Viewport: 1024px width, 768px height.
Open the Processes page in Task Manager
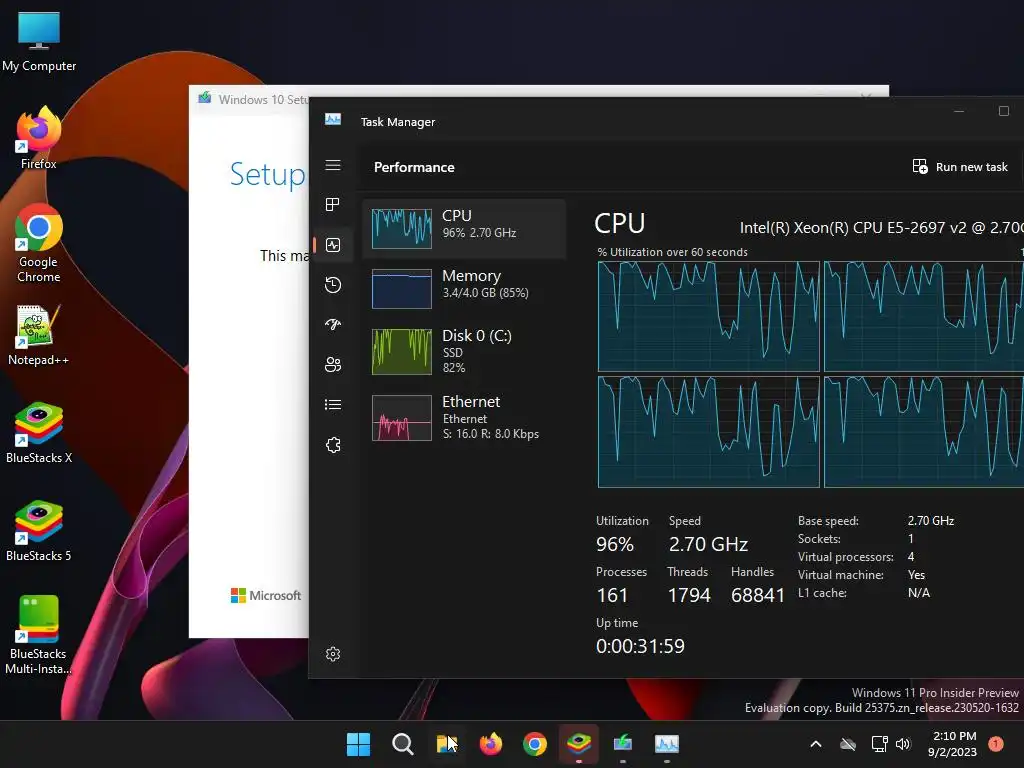pos(333,205)
